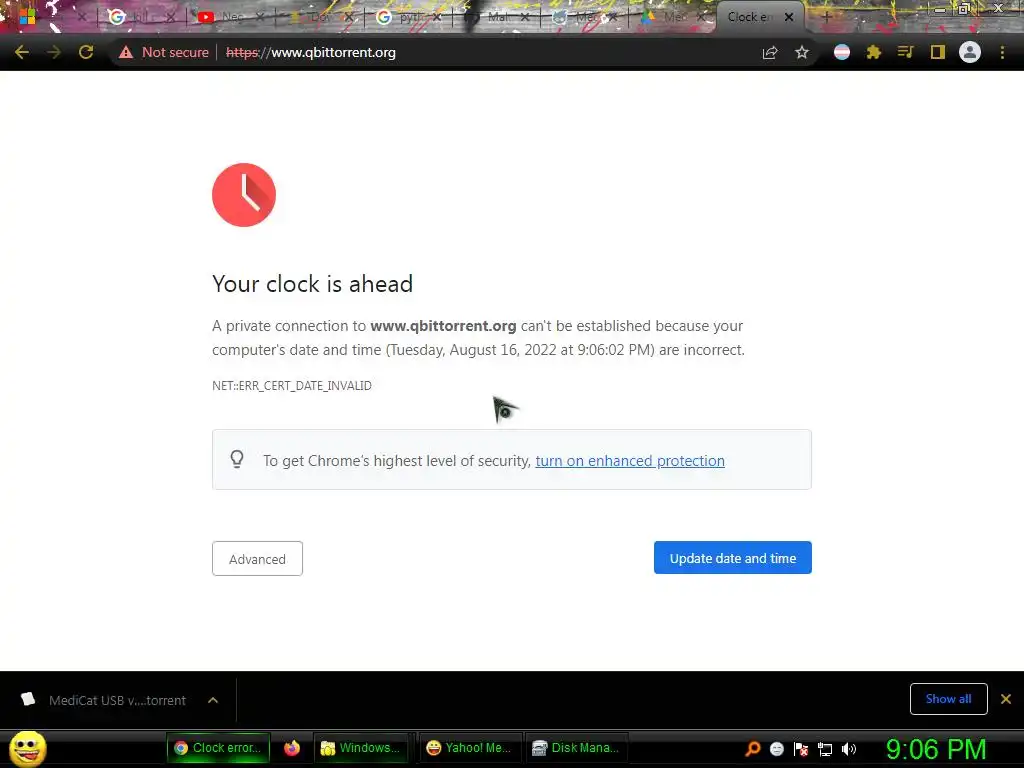Launch Firefox from the taskbar
This screenshot has width=1024, height=768.
[x=292, y=748]
